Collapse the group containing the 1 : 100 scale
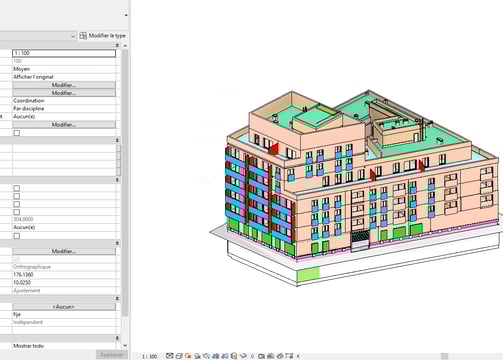Screen dimensions: 503x360 click(117, 45)
